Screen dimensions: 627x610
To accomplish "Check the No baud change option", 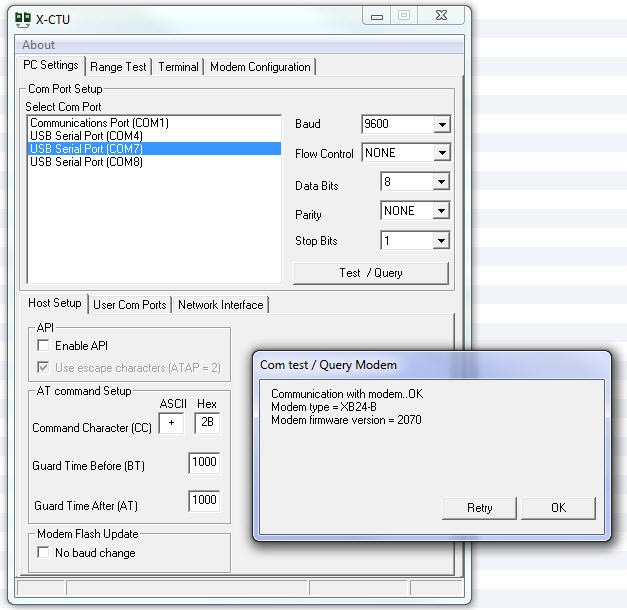I will point(43,553).
